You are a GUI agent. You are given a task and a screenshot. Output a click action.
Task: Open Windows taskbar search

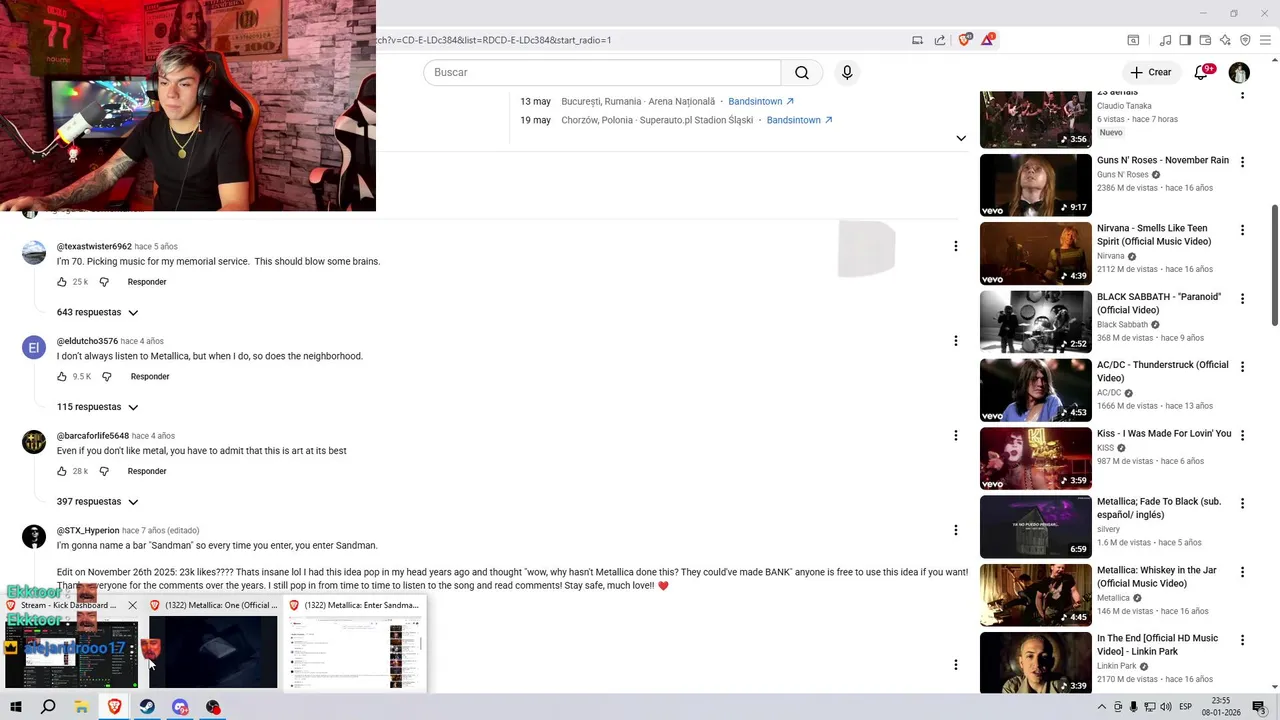48,707
